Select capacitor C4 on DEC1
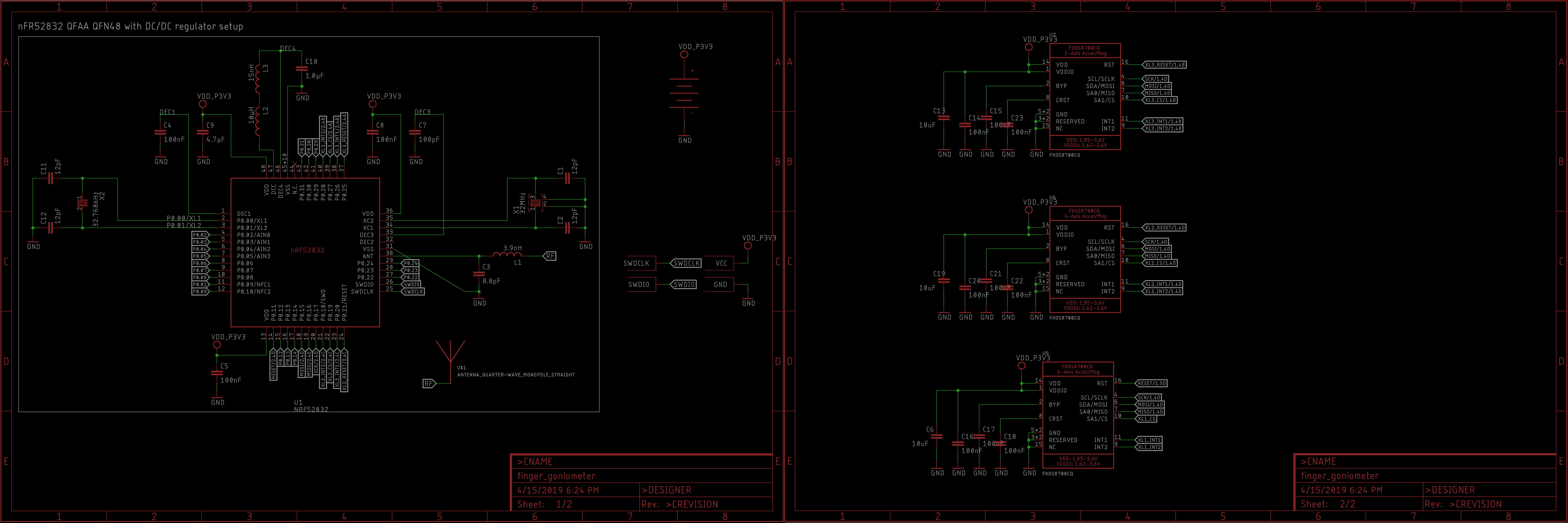This screenshot has width=1568, height=523. (161, 132)
